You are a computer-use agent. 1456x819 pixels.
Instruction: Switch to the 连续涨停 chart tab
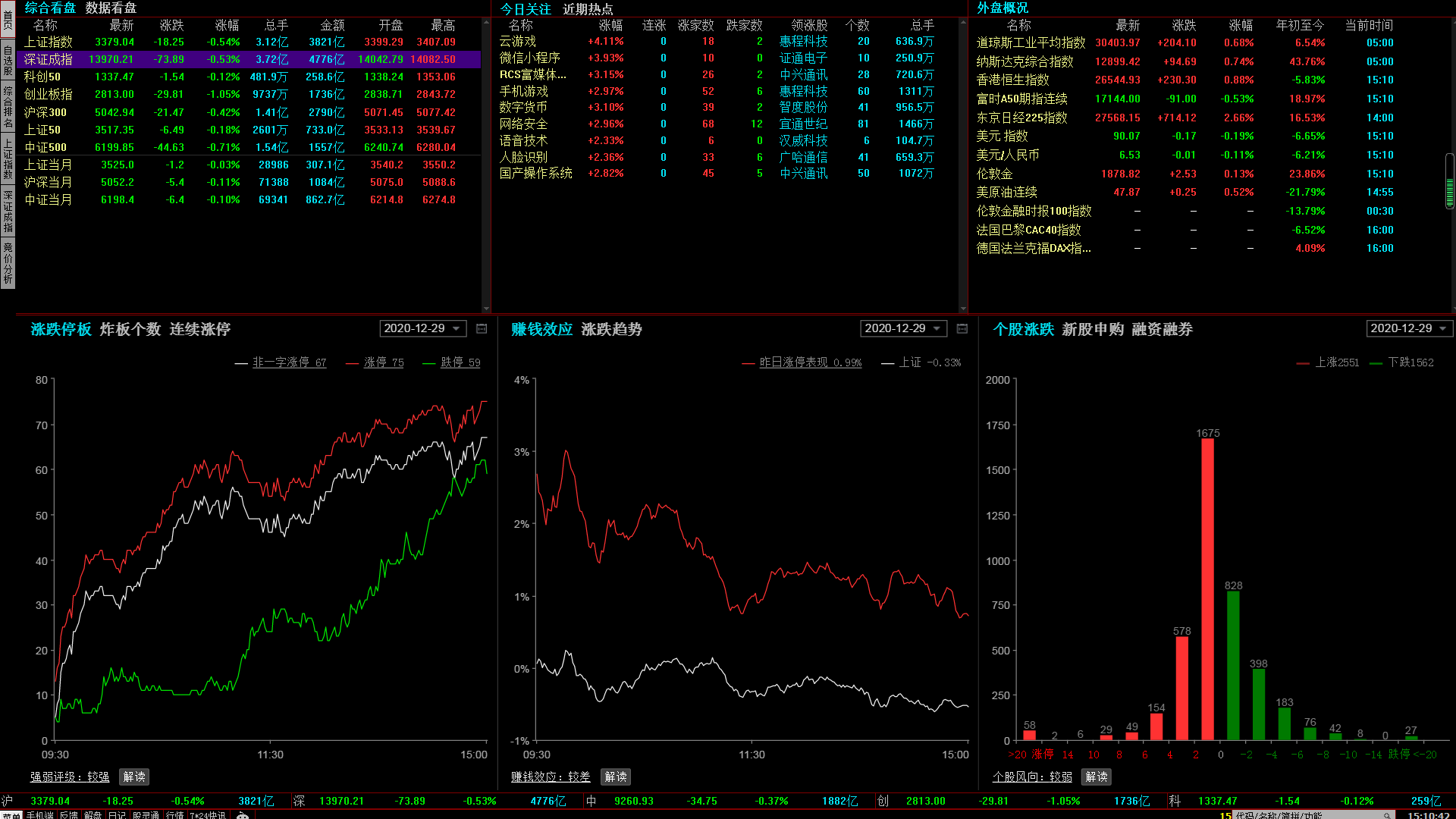coord(200,329)
